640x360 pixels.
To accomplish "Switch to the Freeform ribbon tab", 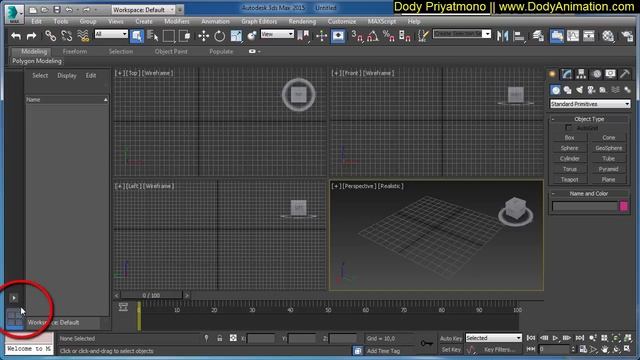I will pyautogui.click(x=75, y=51).
